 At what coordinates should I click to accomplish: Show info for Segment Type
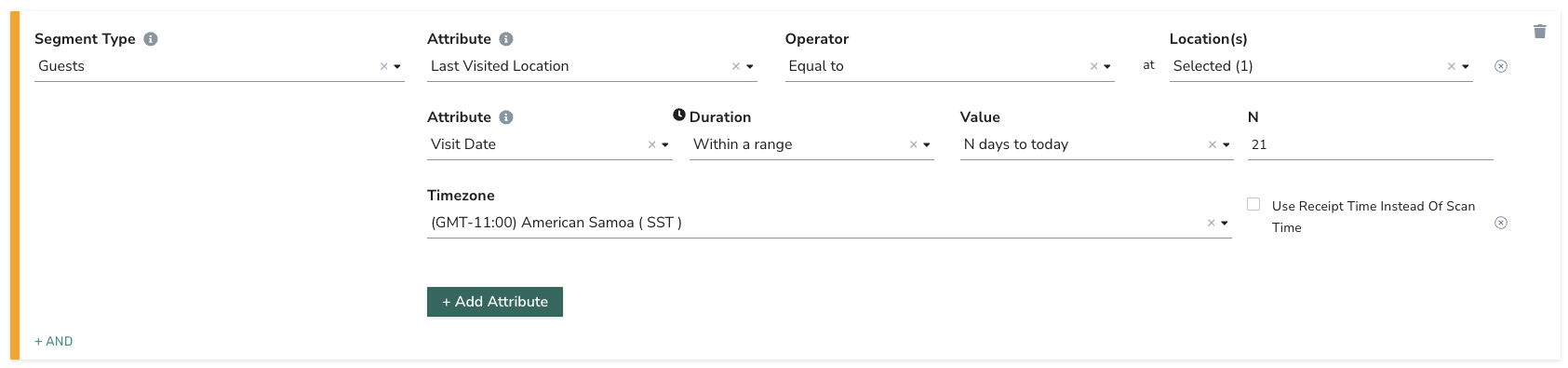(x=151, y=39)
